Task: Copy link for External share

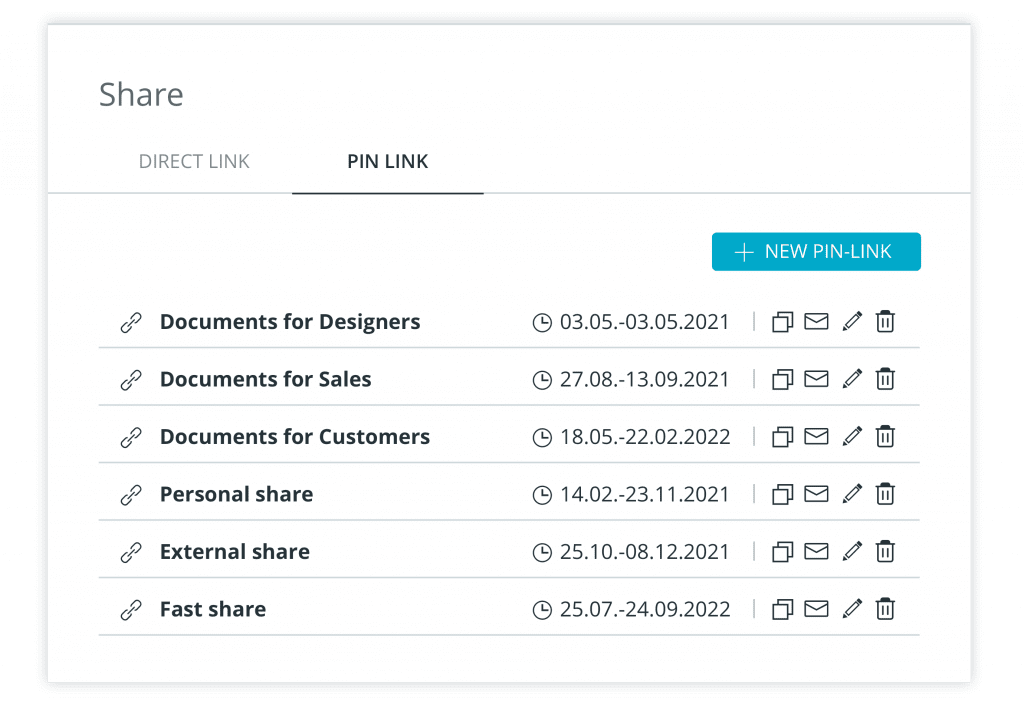Action: click(782, 551)
